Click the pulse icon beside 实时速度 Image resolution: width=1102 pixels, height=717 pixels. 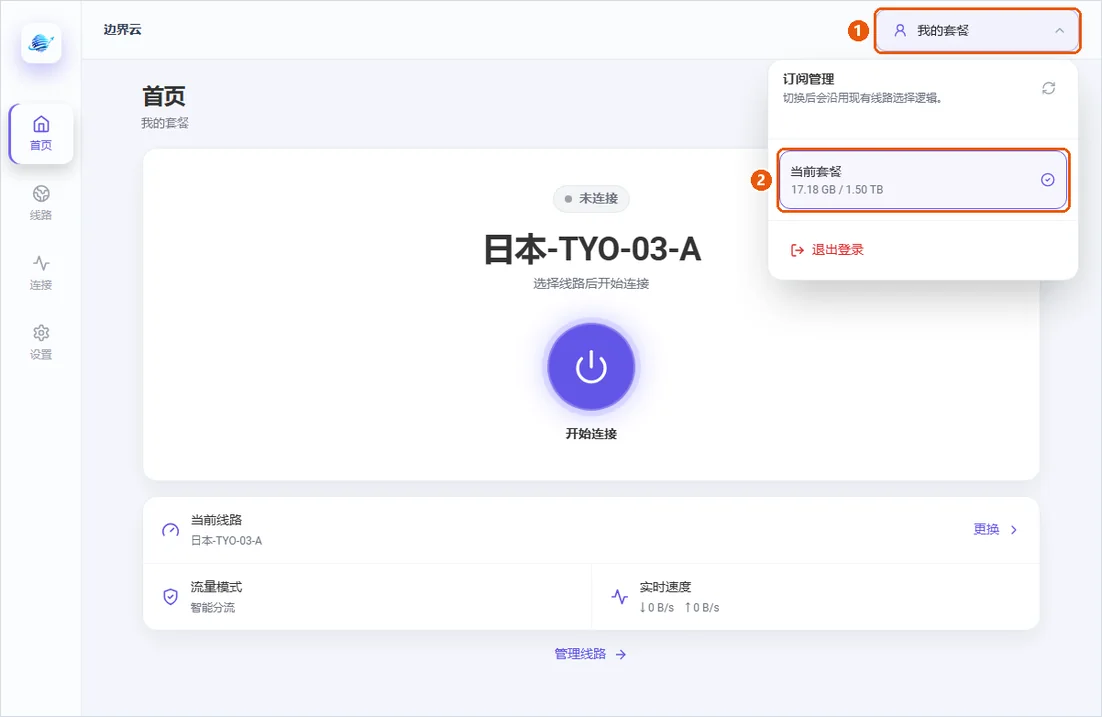(x=619, y=597)
